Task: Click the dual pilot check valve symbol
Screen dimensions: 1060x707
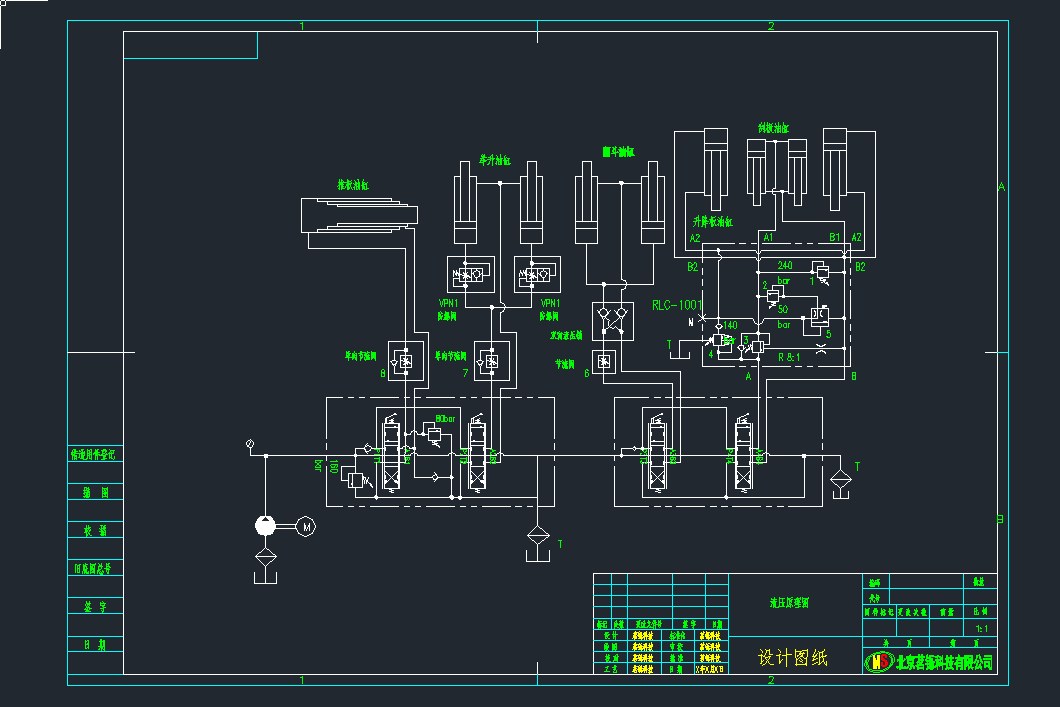Action: (612, 320)
